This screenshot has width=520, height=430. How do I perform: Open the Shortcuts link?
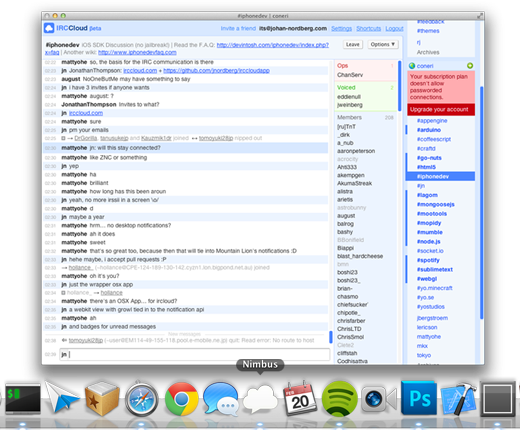(x=368, y=29)
